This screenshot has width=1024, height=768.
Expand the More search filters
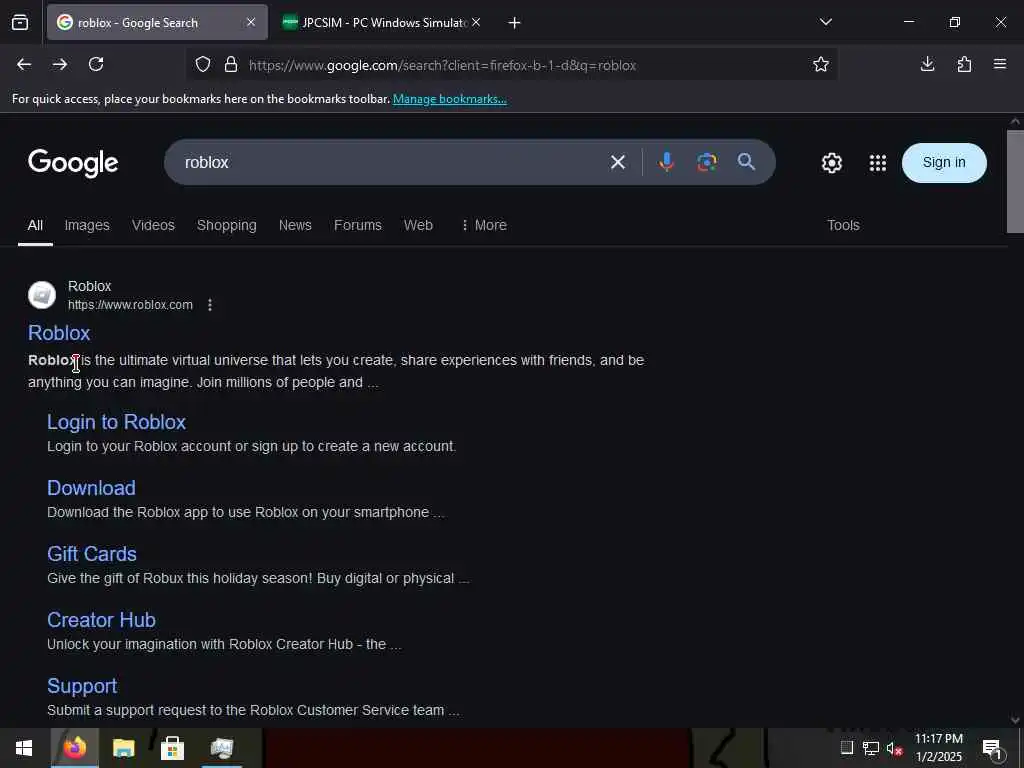(484, 225)
